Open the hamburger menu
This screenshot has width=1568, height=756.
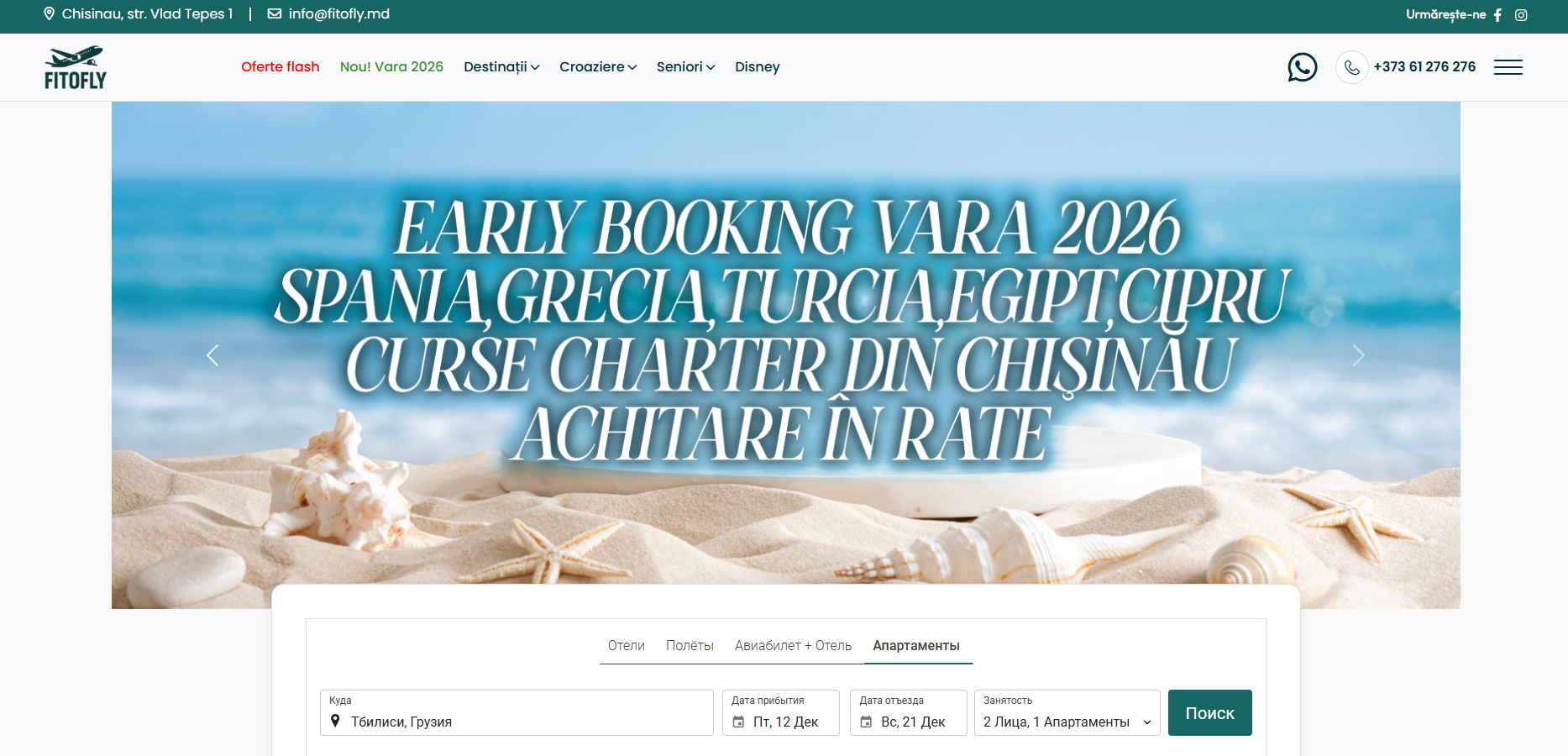point(1508,67)
